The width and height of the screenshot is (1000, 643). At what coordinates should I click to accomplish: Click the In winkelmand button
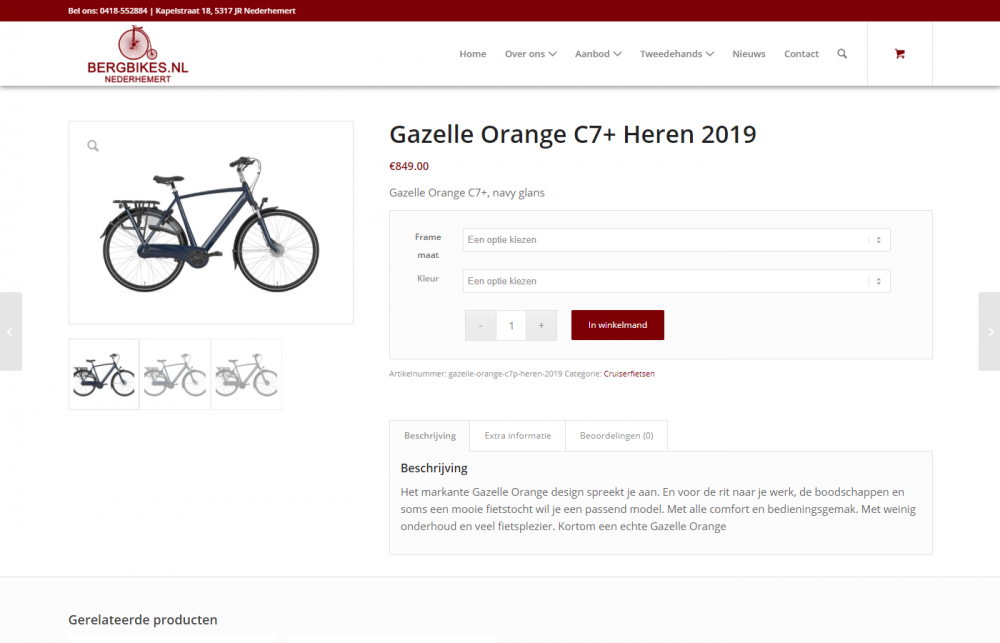tap(617, 325)
